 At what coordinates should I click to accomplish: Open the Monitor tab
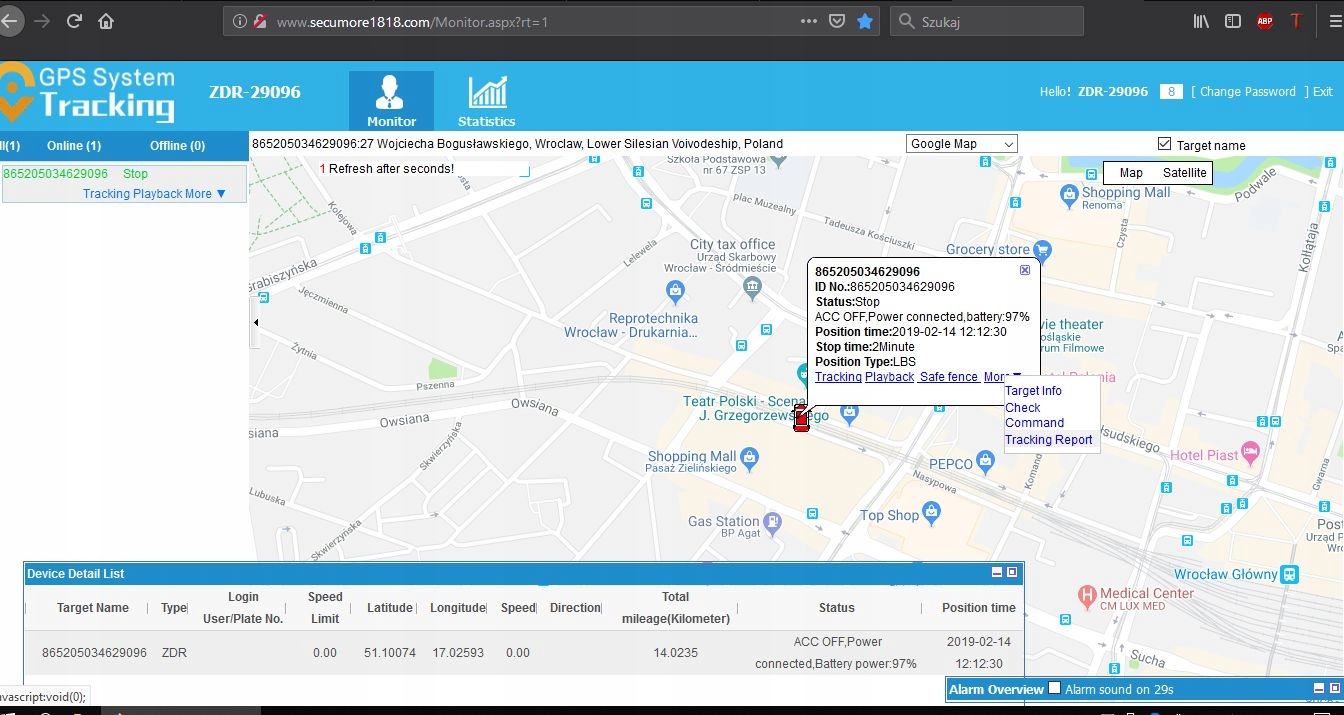(391, 101)
